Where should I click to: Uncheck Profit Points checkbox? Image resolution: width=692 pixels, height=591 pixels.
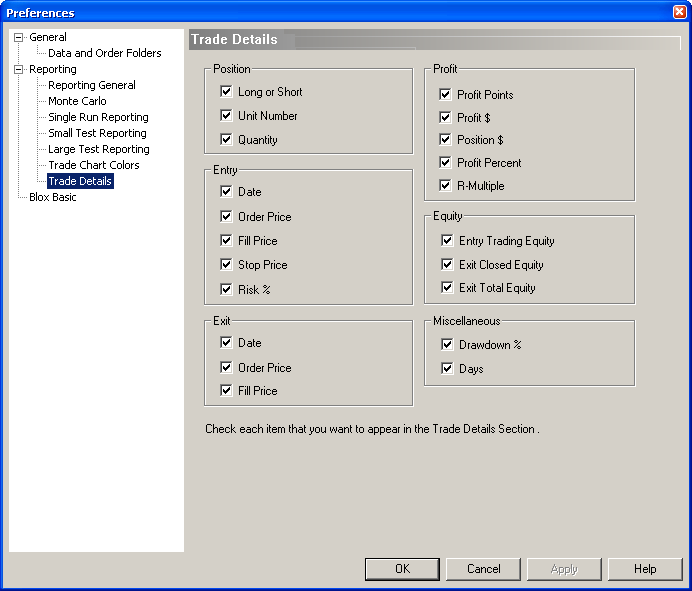(x=445, y=94)
